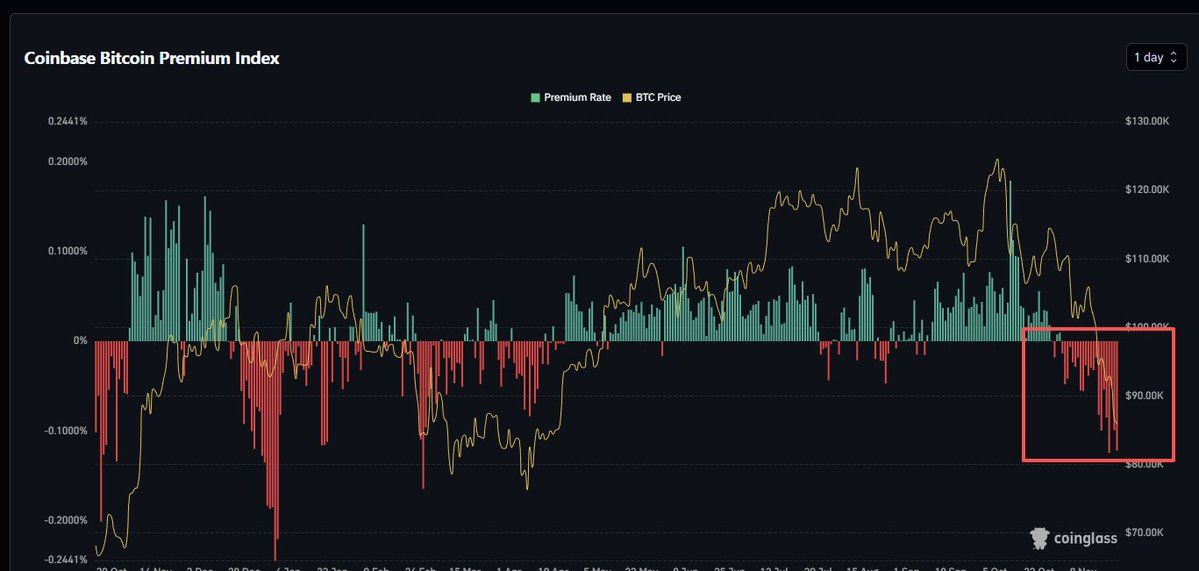Click the yellow BTC Price color swatch
1199x571 pixels.
628,98
